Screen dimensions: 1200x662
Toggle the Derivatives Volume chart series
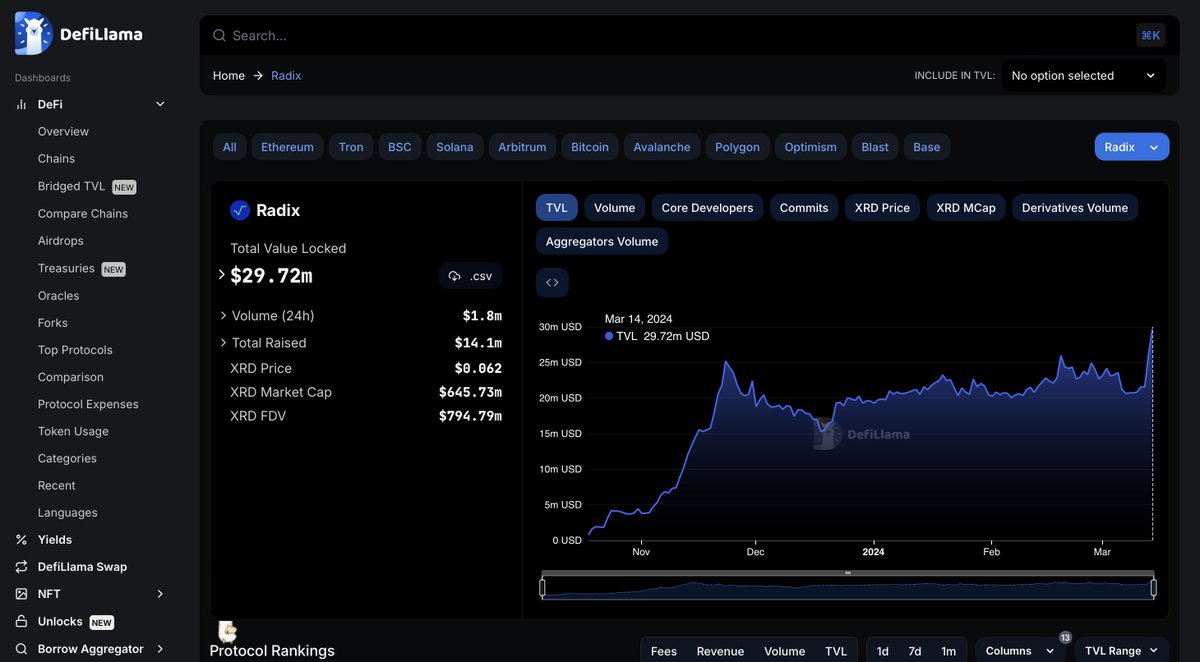coord(1075,208)
